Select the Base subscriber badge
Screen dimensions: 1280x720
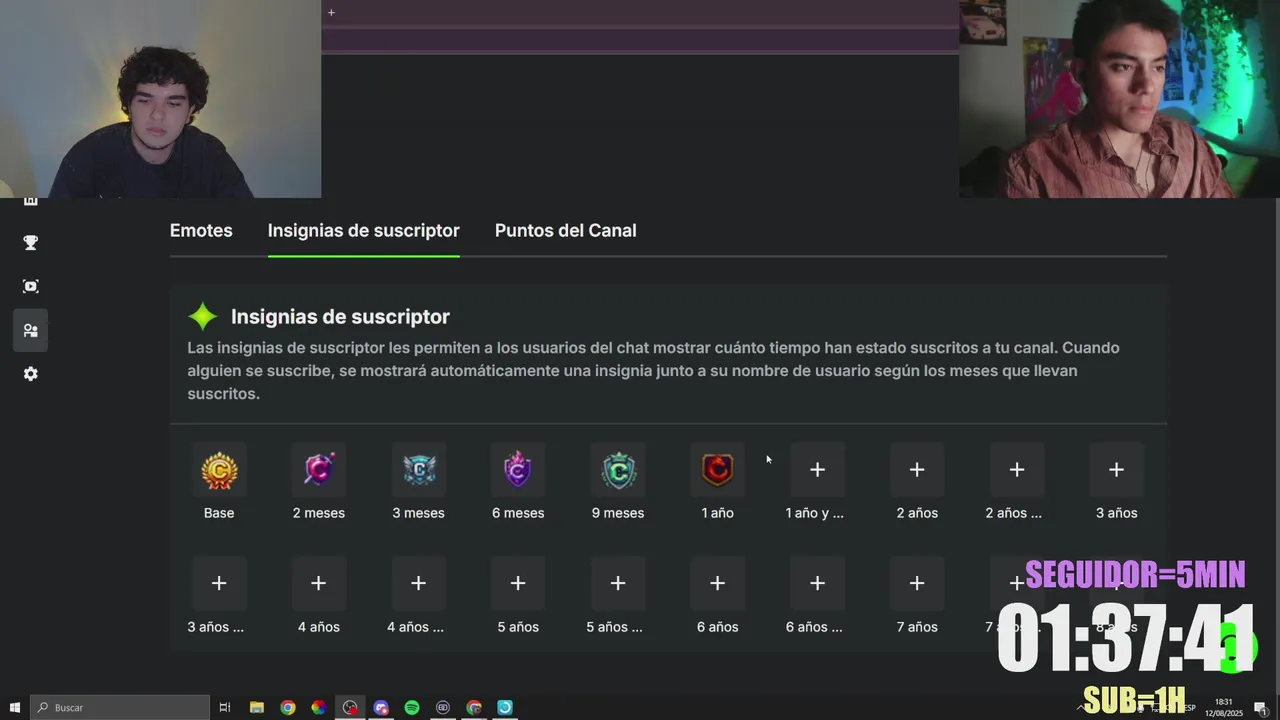(219, 470)
